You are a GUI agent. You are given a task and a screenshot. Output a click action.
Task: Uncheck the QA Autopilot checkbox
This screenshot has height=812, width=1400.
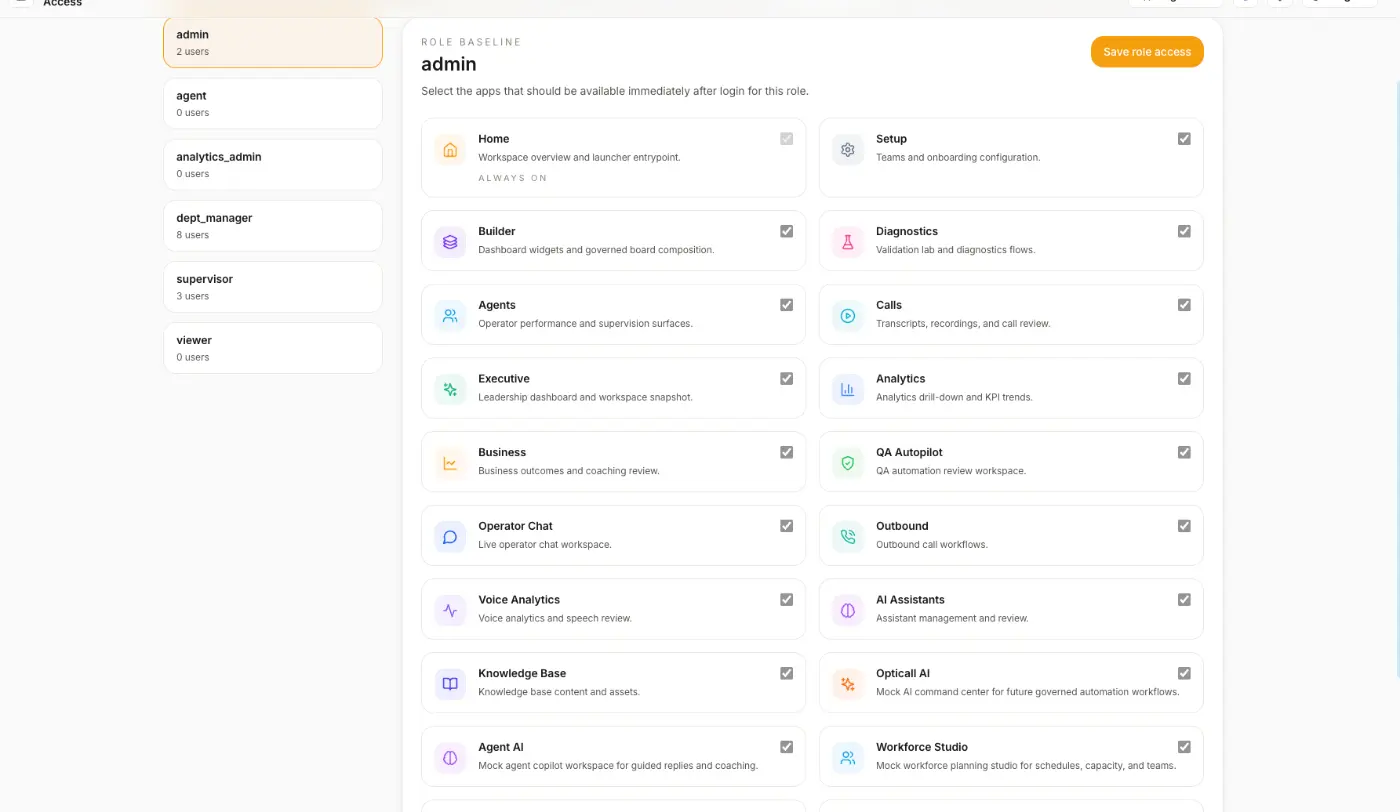pos(1184,452)
